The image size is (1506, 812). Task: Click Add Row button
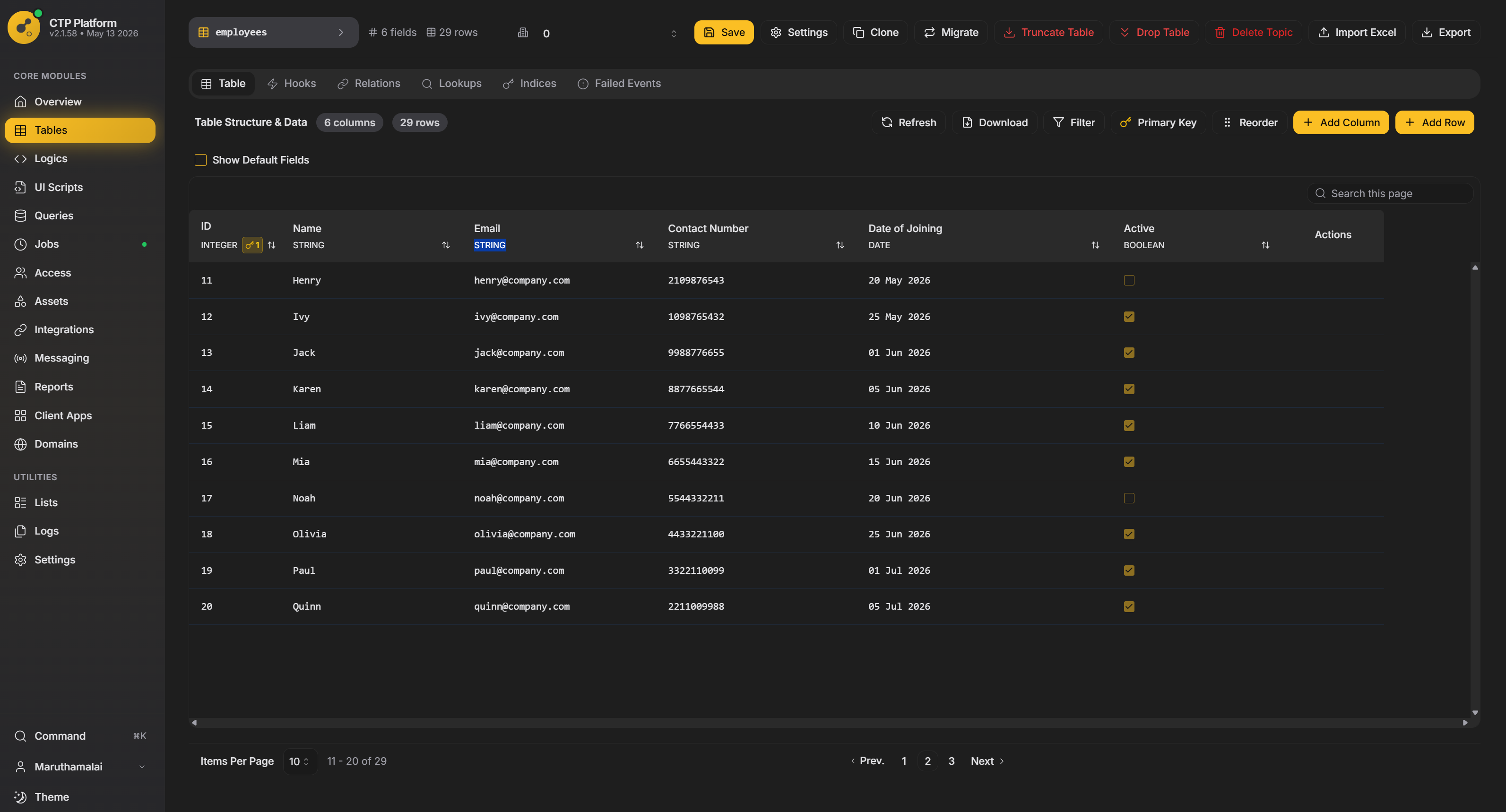click(x=1435, y=123)
